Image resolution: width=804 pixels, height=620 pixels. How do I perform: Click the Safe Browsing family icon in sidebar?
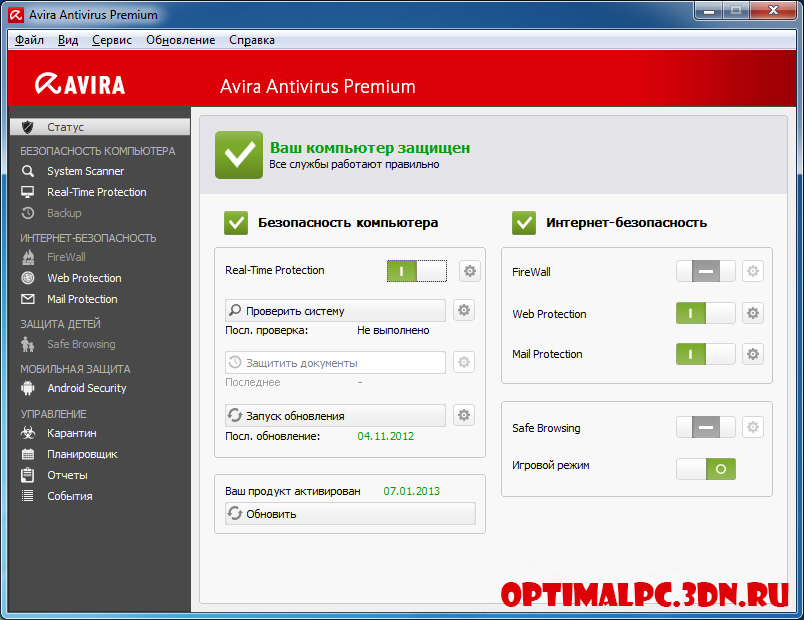click(28, 344)
